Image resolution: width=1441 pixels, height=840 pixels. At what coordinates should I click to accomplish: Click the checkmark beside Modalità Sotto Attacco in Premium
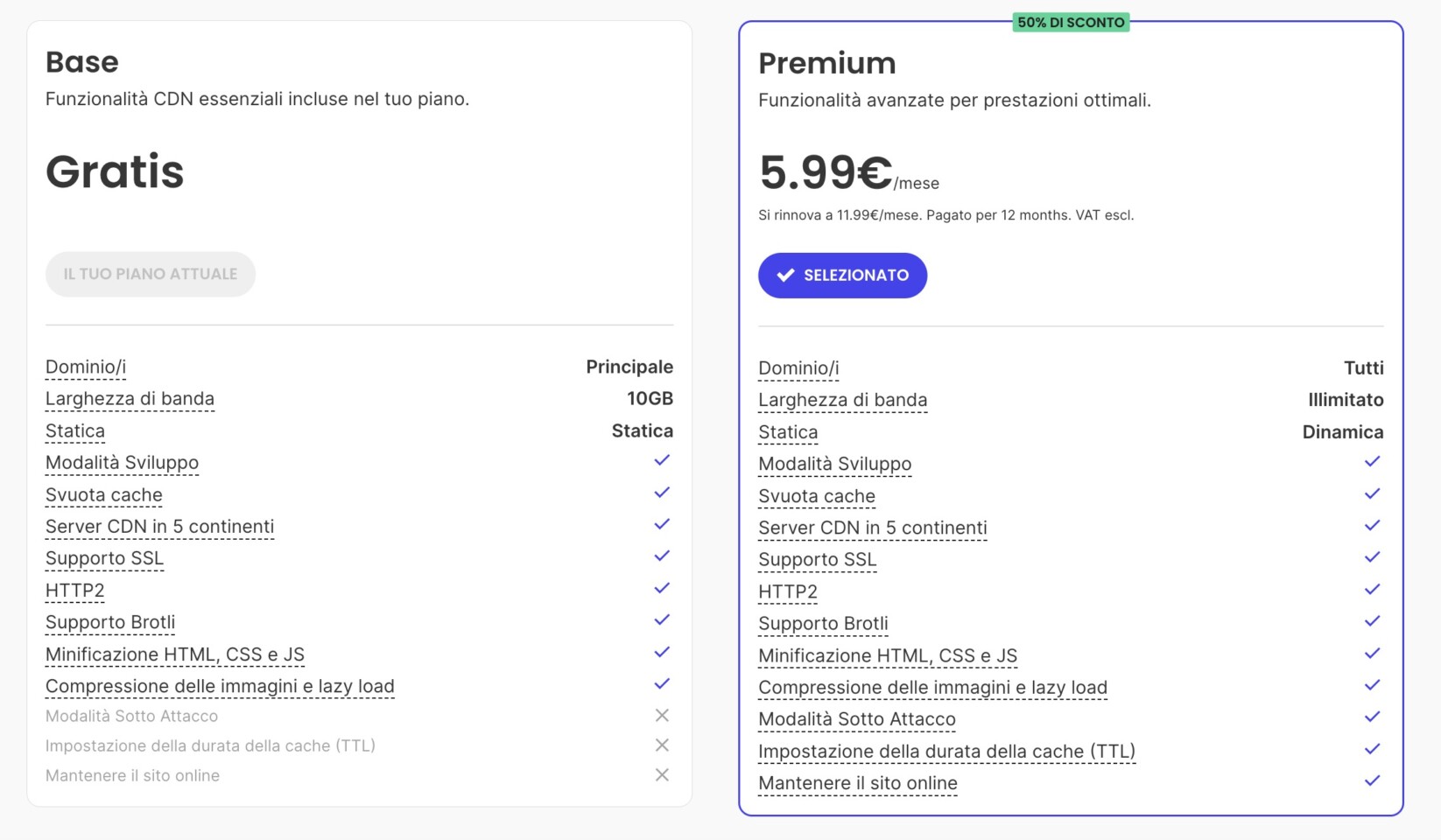tap(1373, 717)
